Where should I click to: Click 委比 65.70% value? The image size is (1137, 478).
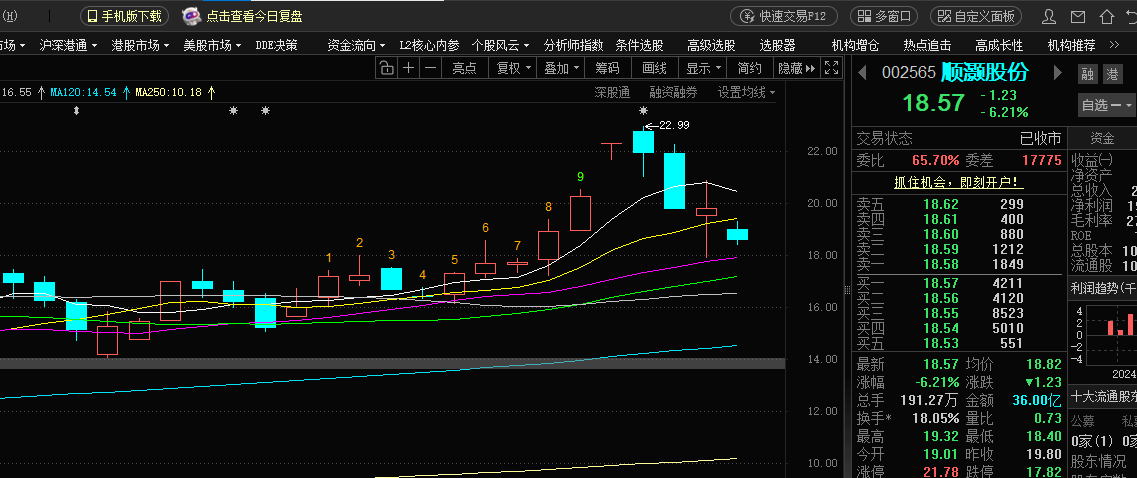pos(935,160)
